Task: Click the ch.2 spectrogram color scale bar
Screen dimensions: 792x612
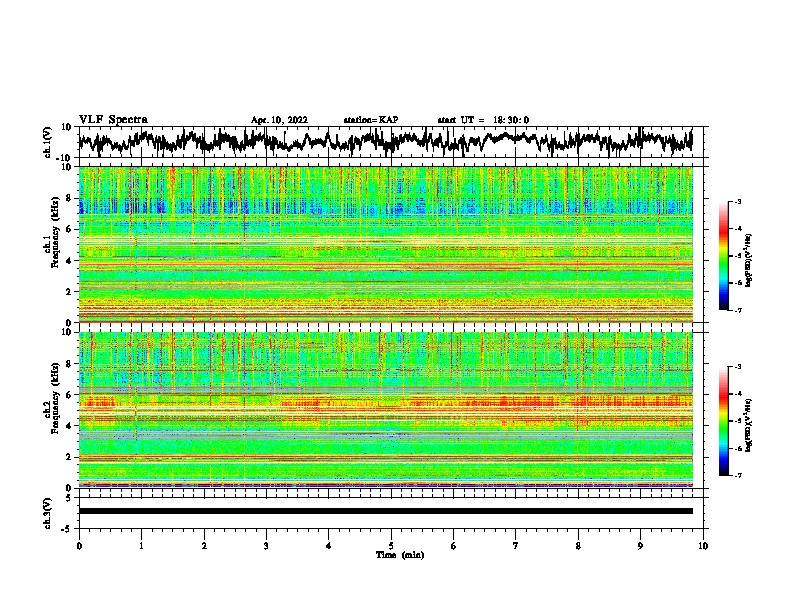Action: click(x=724, y=421)
